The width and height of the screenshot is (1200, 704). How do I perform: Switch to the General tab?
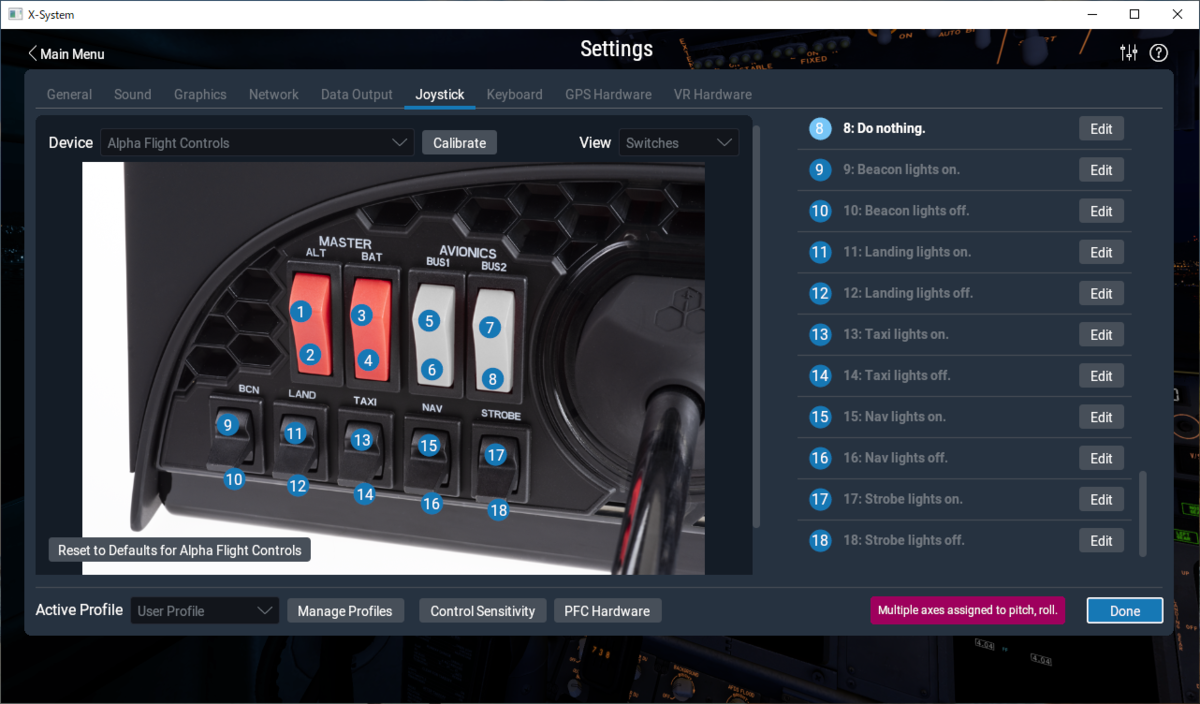coord(69,94)
